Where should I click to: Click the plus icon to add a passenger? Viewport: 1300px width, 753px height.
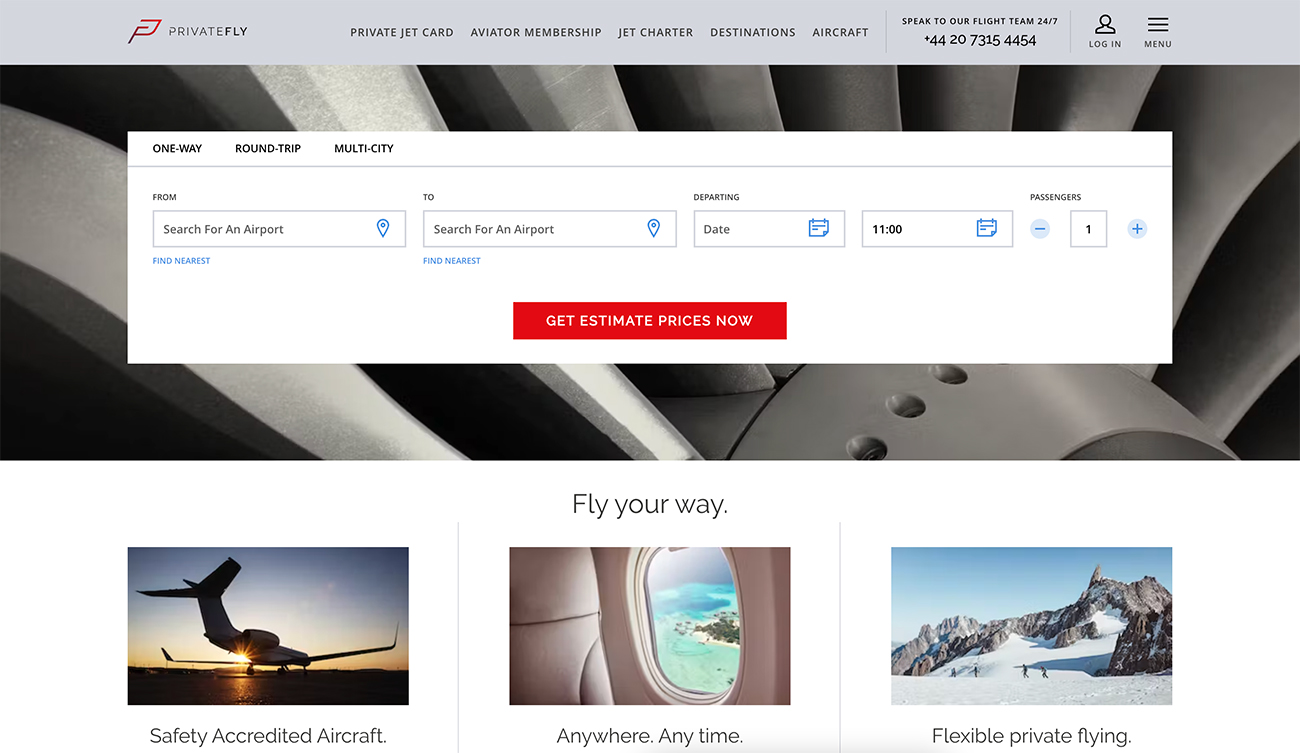(x=1137, y=228)
